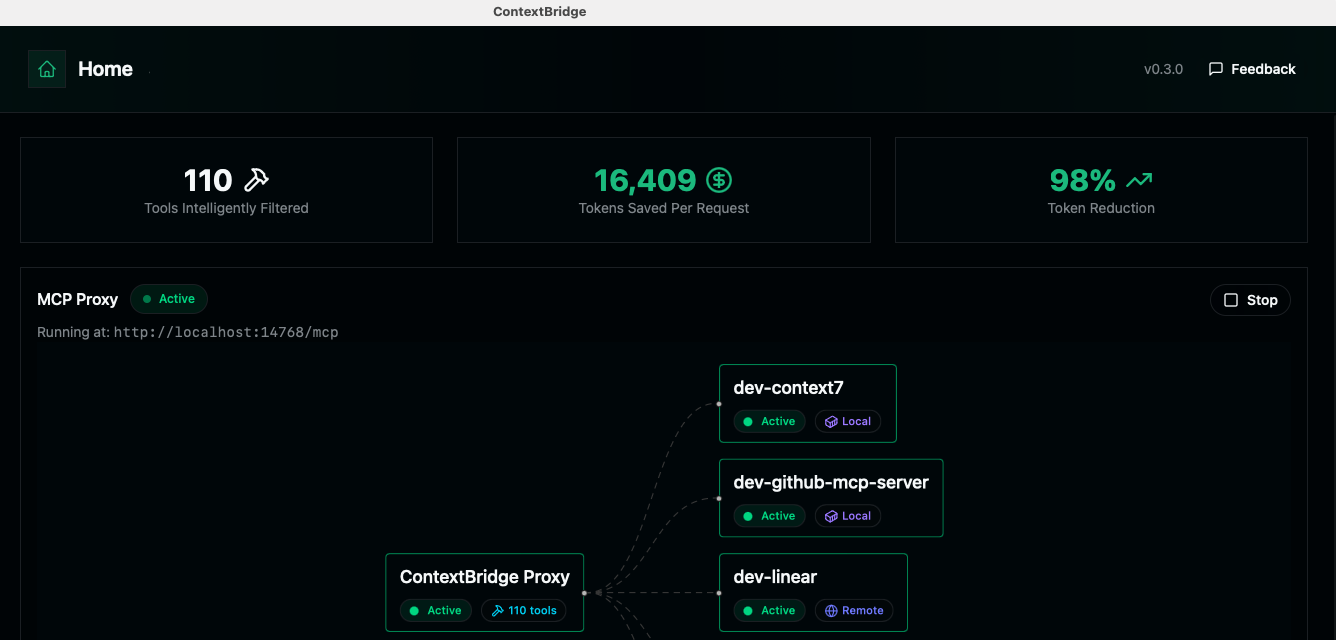
Task: Click the ContextBridge title in the top bar
Action: [x=539, y=11]
